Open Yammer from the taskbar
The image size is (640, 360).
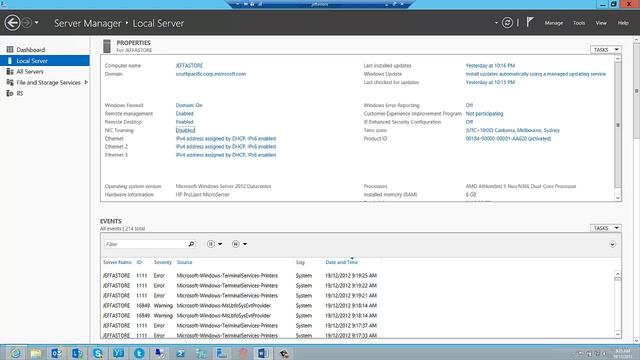click(118, 353)
